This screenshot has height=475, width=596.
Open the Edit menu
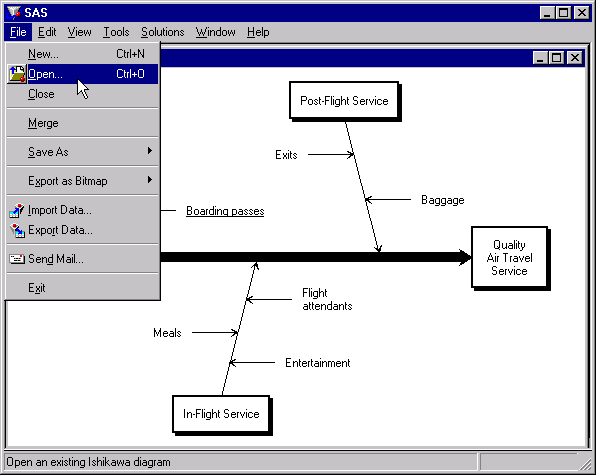pyautogui.click(x=47, y=32)
